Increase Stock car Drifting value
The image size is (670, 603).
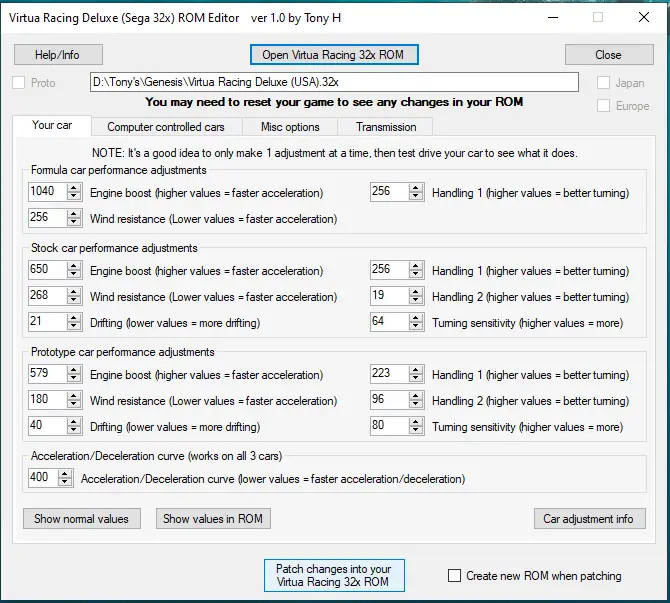74,318
